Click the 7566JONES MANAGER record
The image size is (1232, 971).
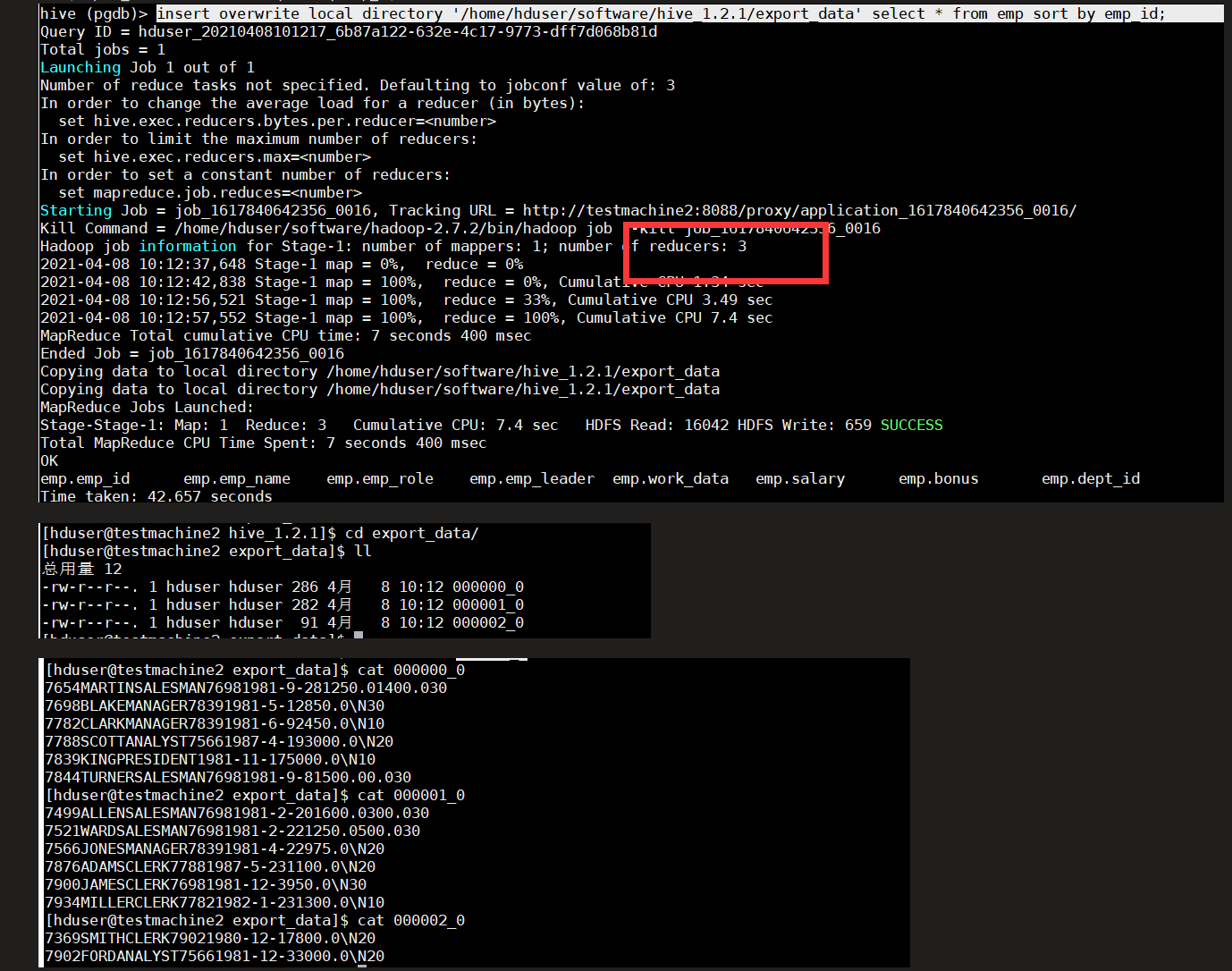click(215, 849)
